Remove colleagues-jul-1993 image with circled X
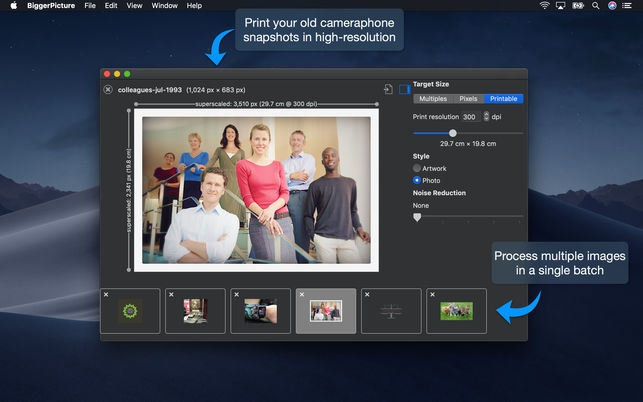 coord(108,89)
